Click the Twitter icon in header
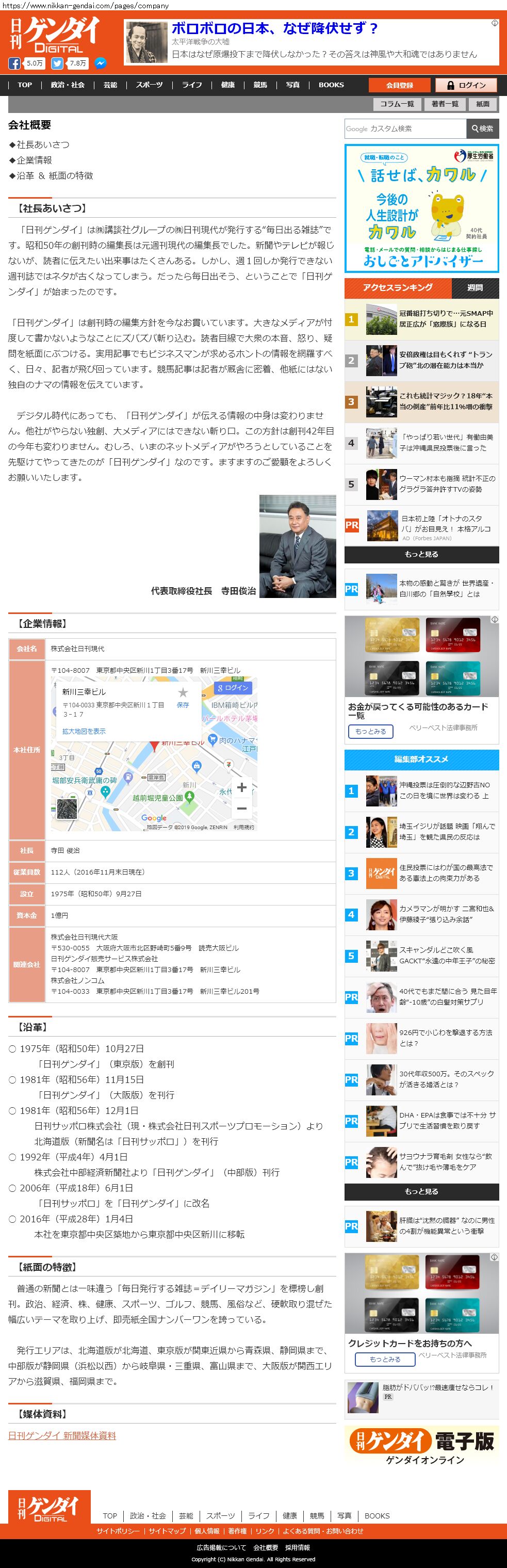 click(57, 63)
